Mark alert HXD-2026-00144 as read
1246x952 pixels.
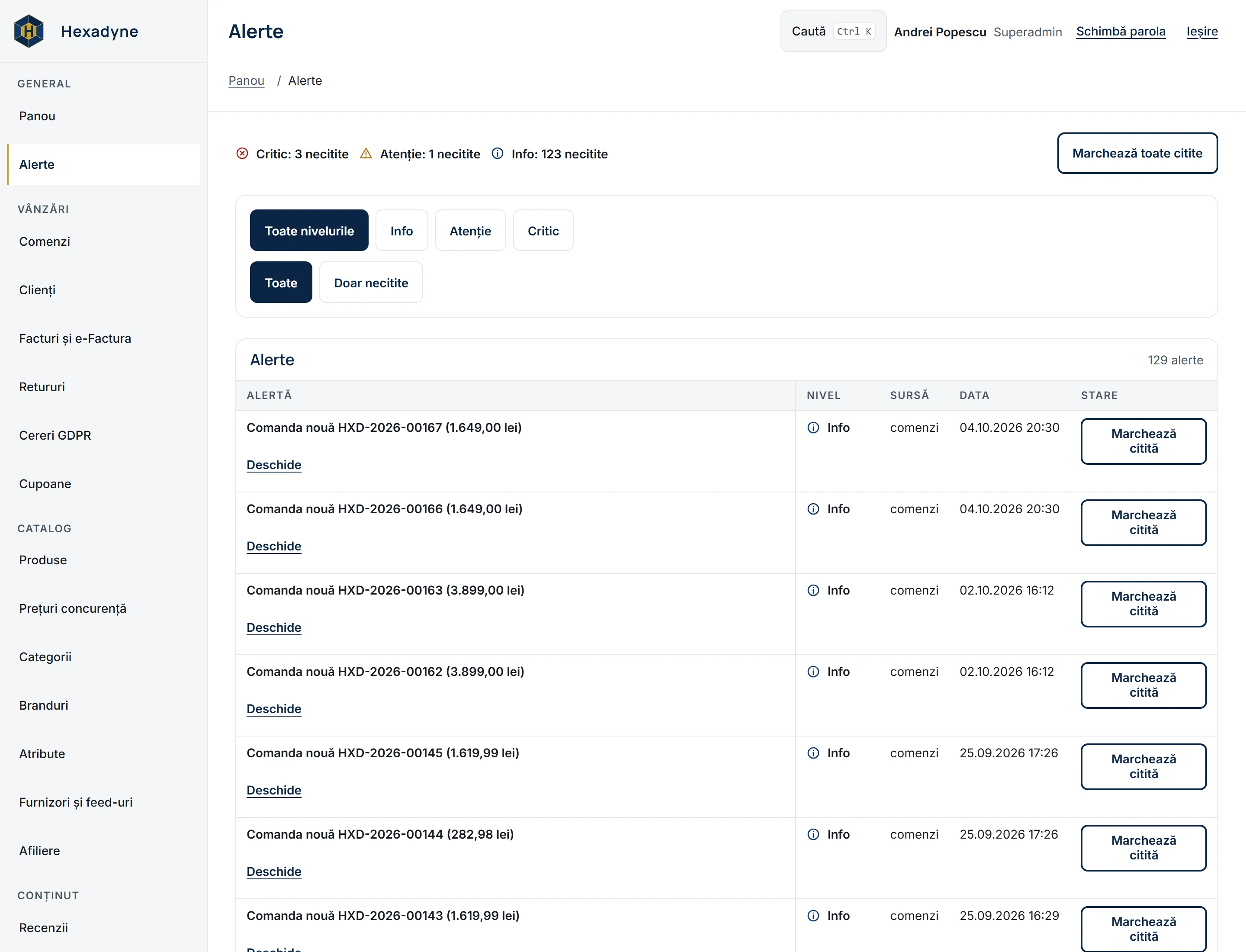coord(1143,848)
